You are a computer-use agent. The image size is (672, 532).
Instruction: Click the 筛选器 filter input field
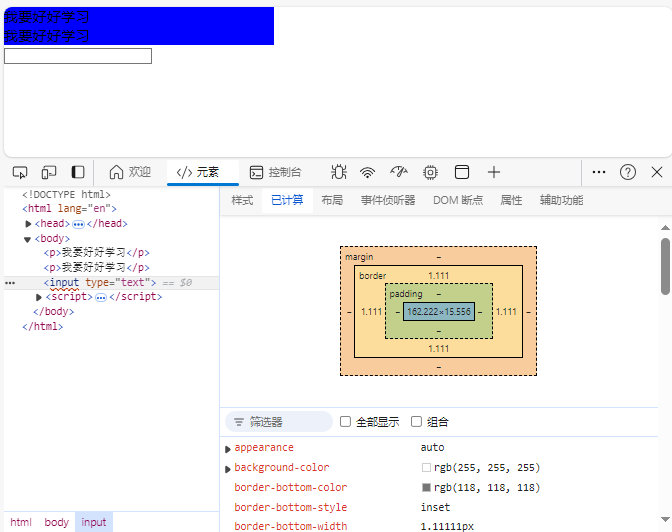point(285,422)
